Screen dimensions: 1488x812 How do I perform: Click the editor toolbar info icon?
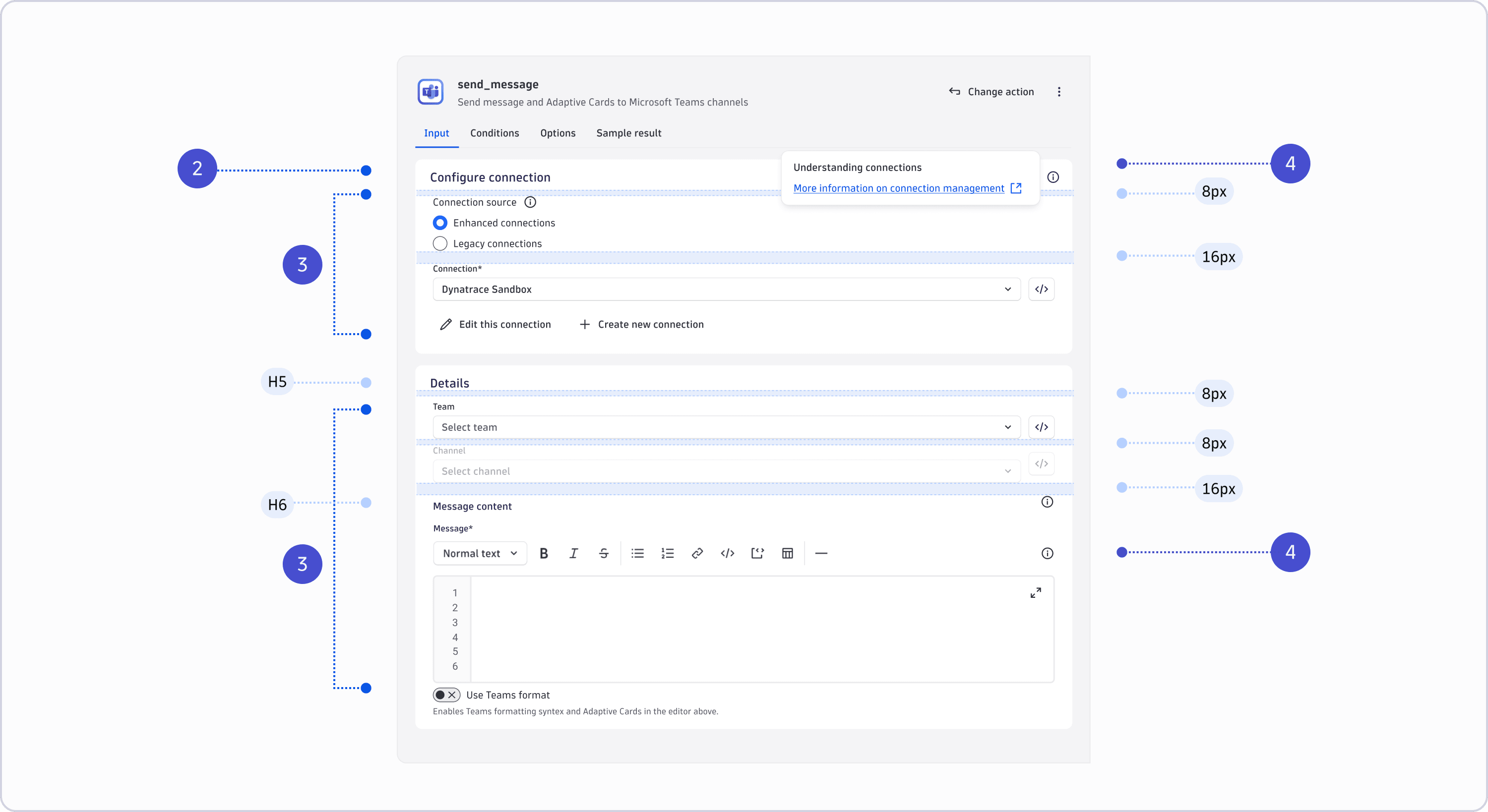click(1047, 553)
